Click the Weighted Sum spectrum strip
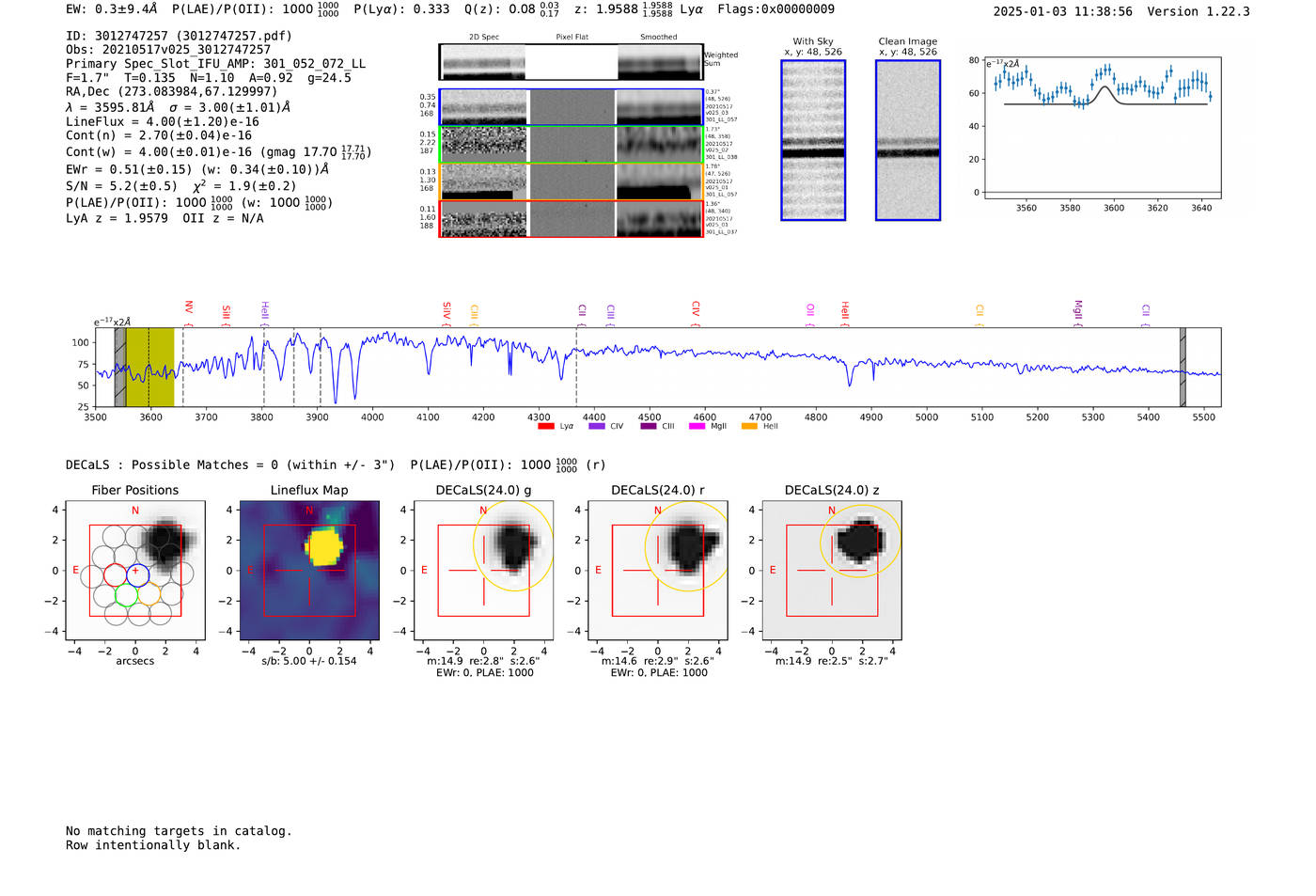 (572, 62)
